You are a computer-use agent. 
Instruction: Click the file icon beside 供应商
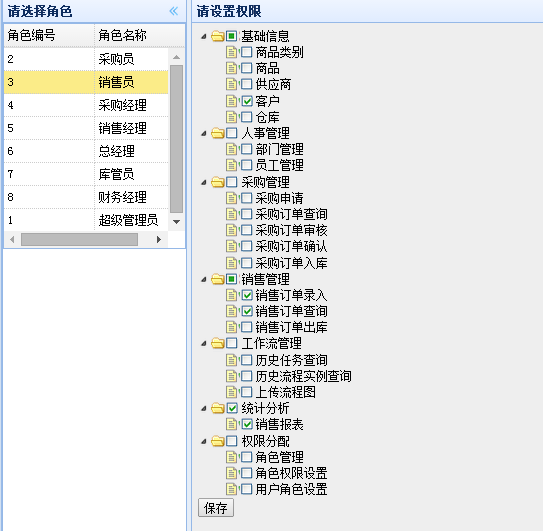(x=231, y=84)
